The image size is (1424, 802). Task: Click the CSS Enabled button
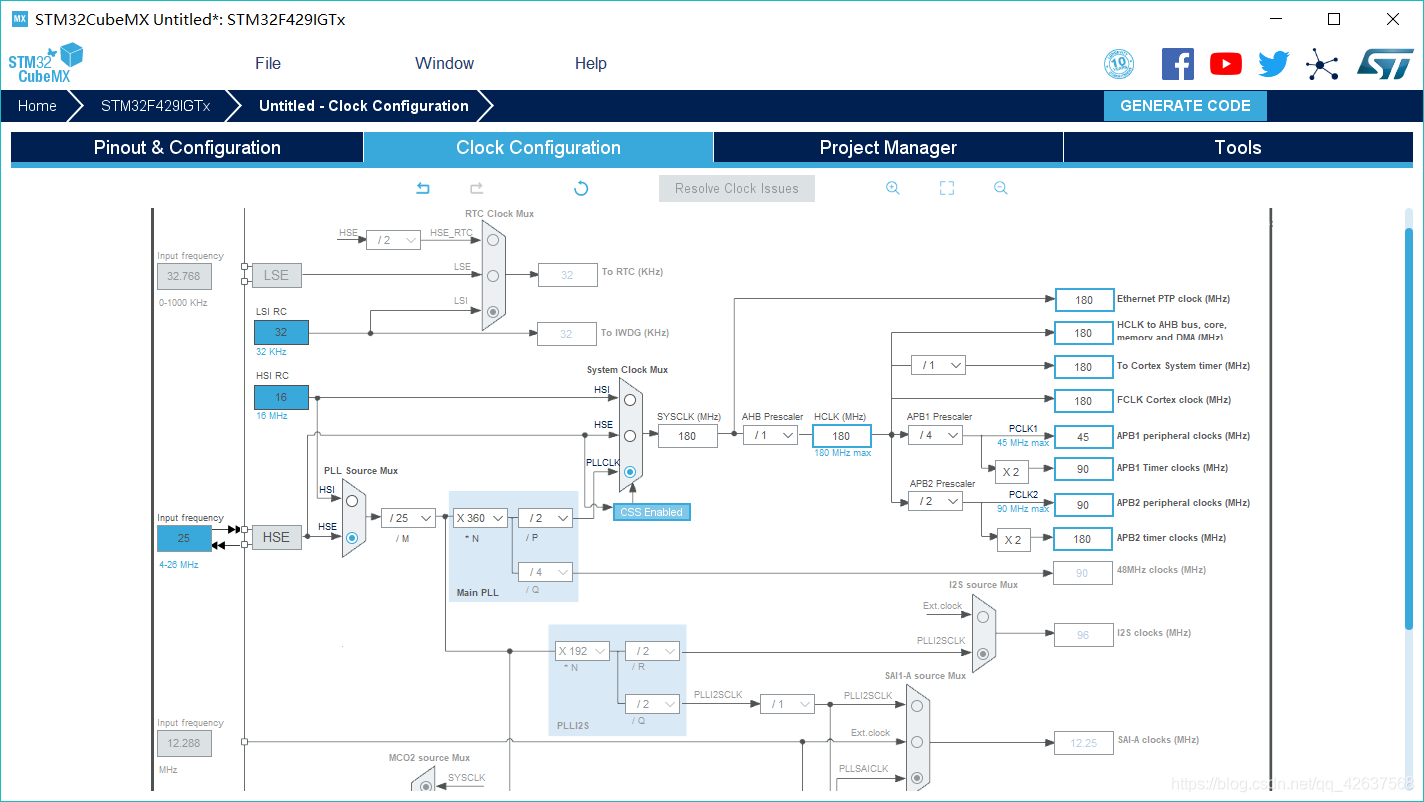coord(651,512)
